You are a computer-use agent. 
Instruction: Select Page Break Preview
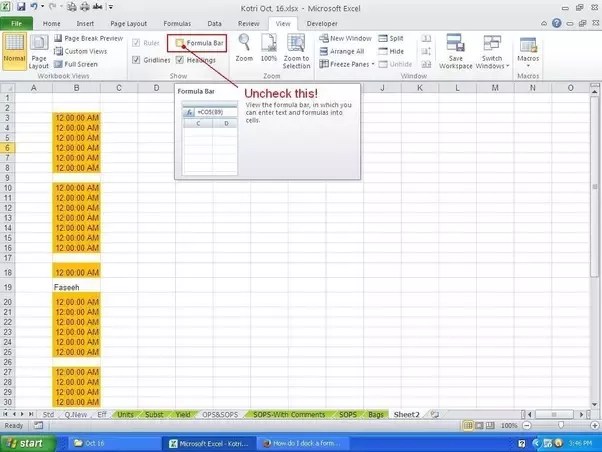[88, 38]
